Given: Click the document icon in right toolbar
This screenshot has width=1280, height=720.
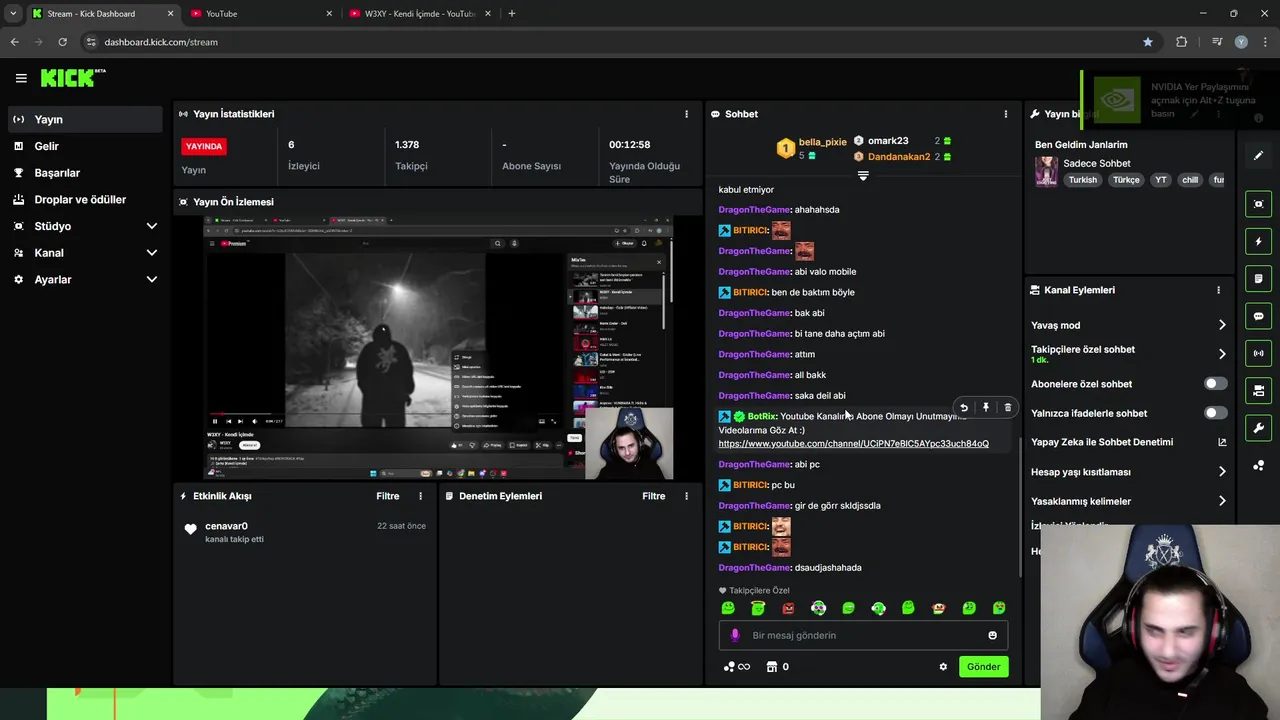Looking at the screenshot, I should click(1258, 279).
